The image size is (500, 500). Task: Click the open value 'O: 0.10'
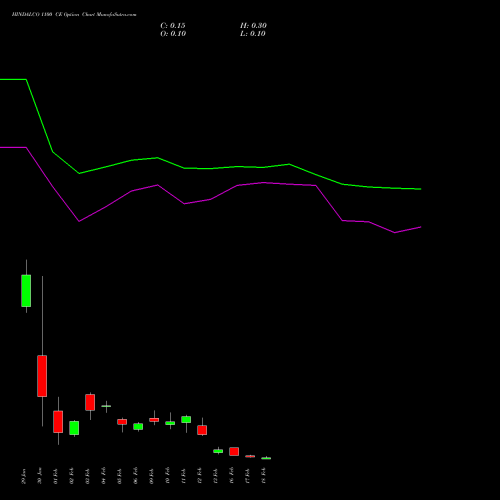(173, 34)
